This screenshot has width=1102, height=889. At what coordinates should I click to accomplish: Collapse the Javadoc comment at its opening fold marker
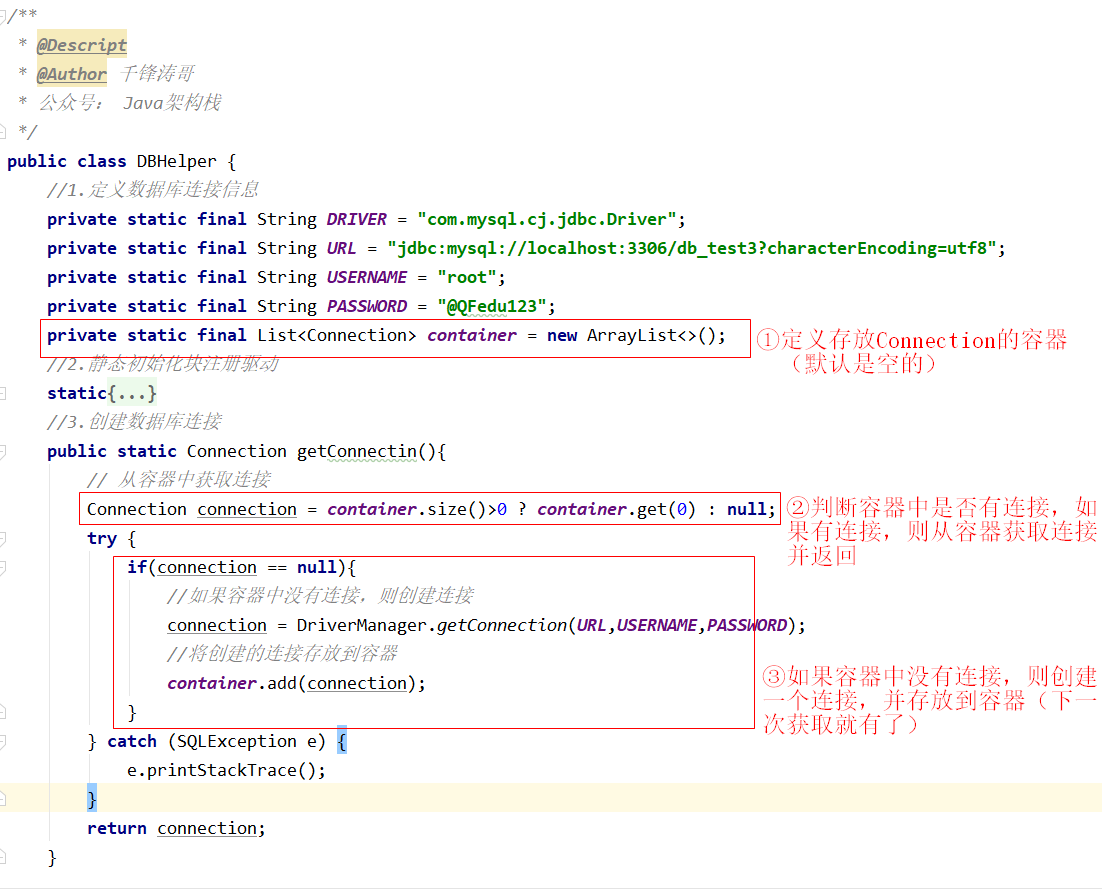[x=4, y=16]
